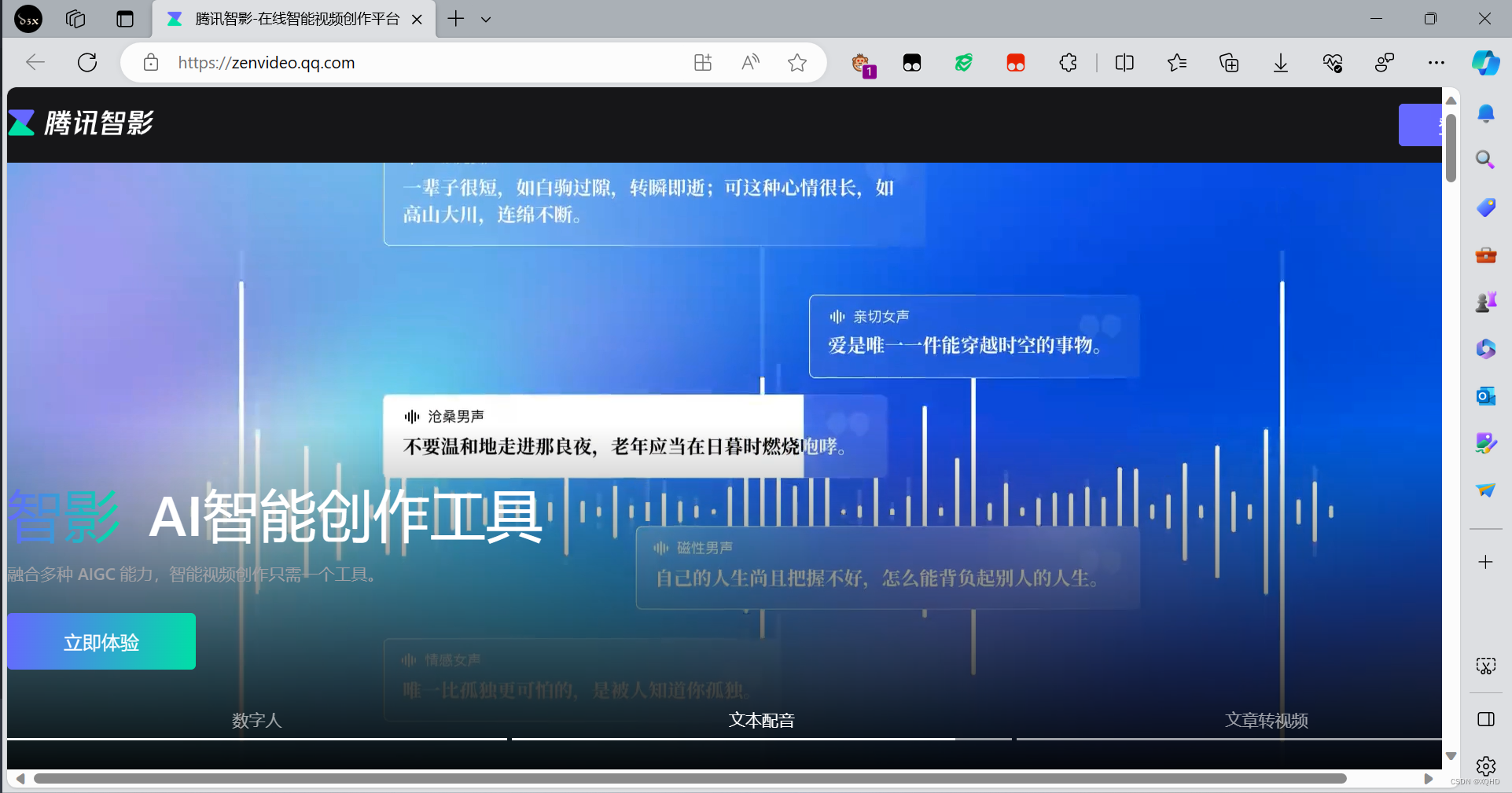The width and height of the screenshot is (1512, 793).
Task: Switch to the 文本配音 tab
Action: click(x=761, y=720)
